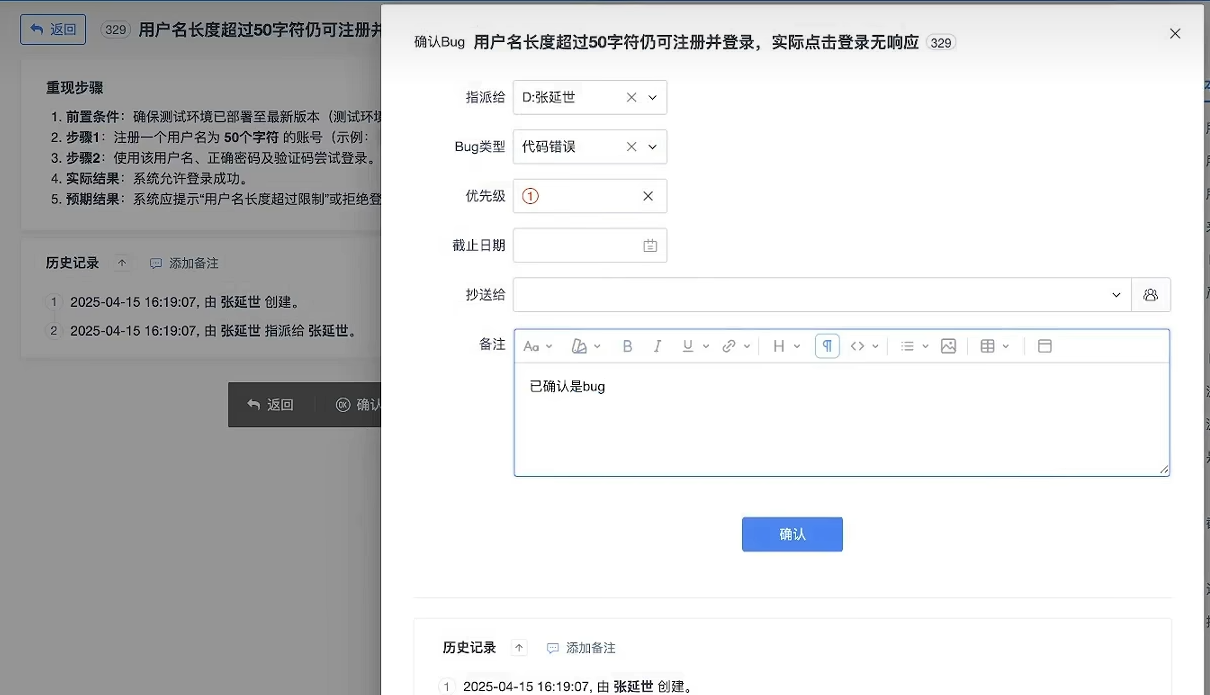The width and height of the screenshot is (1210, 695).
Task: Expand underline style dropdown arrow
Action: pos(706,346)
